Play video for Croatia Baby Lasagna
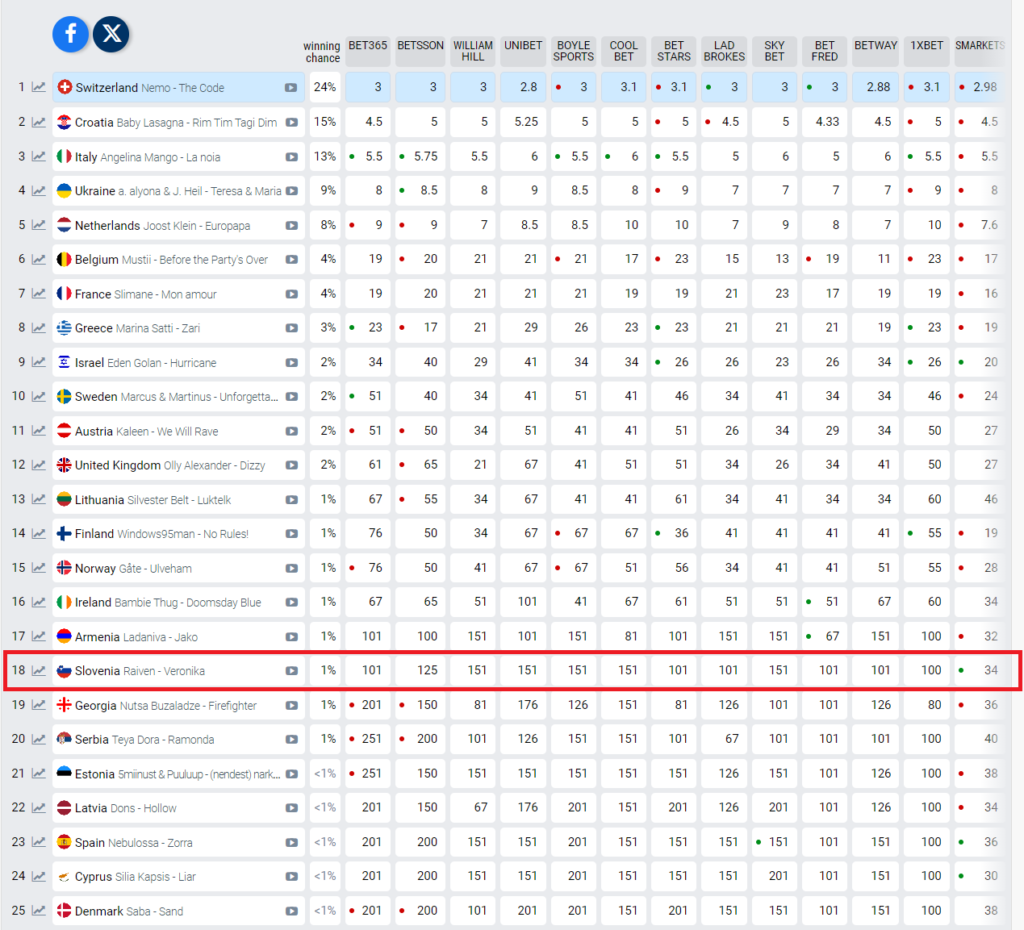The height and width of the screenshot is (930, 1024). (x=291, y=122)
